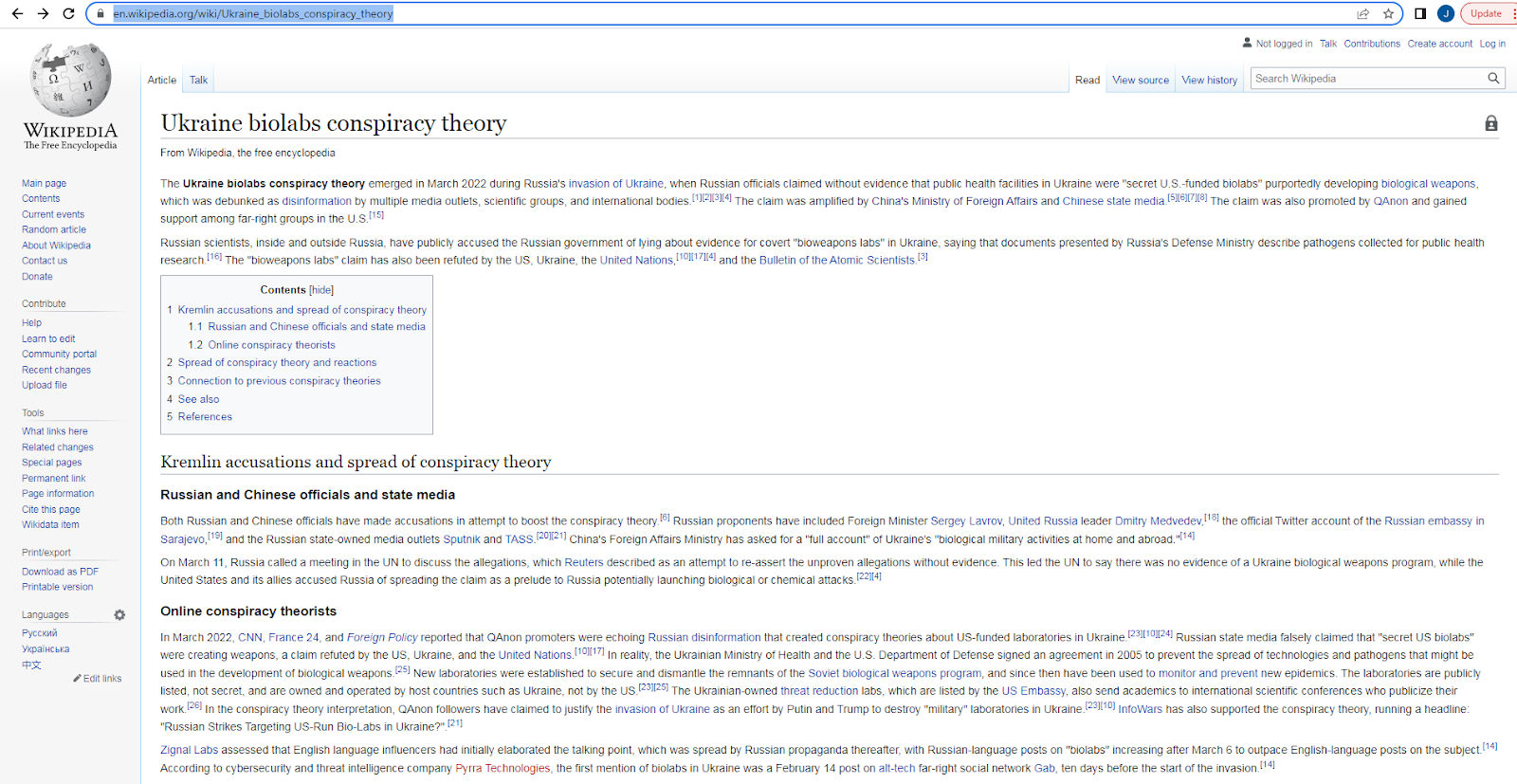Open the Sergey Lavrov link
Viewport: 1517px width, 784px height.
click(966, 521)
